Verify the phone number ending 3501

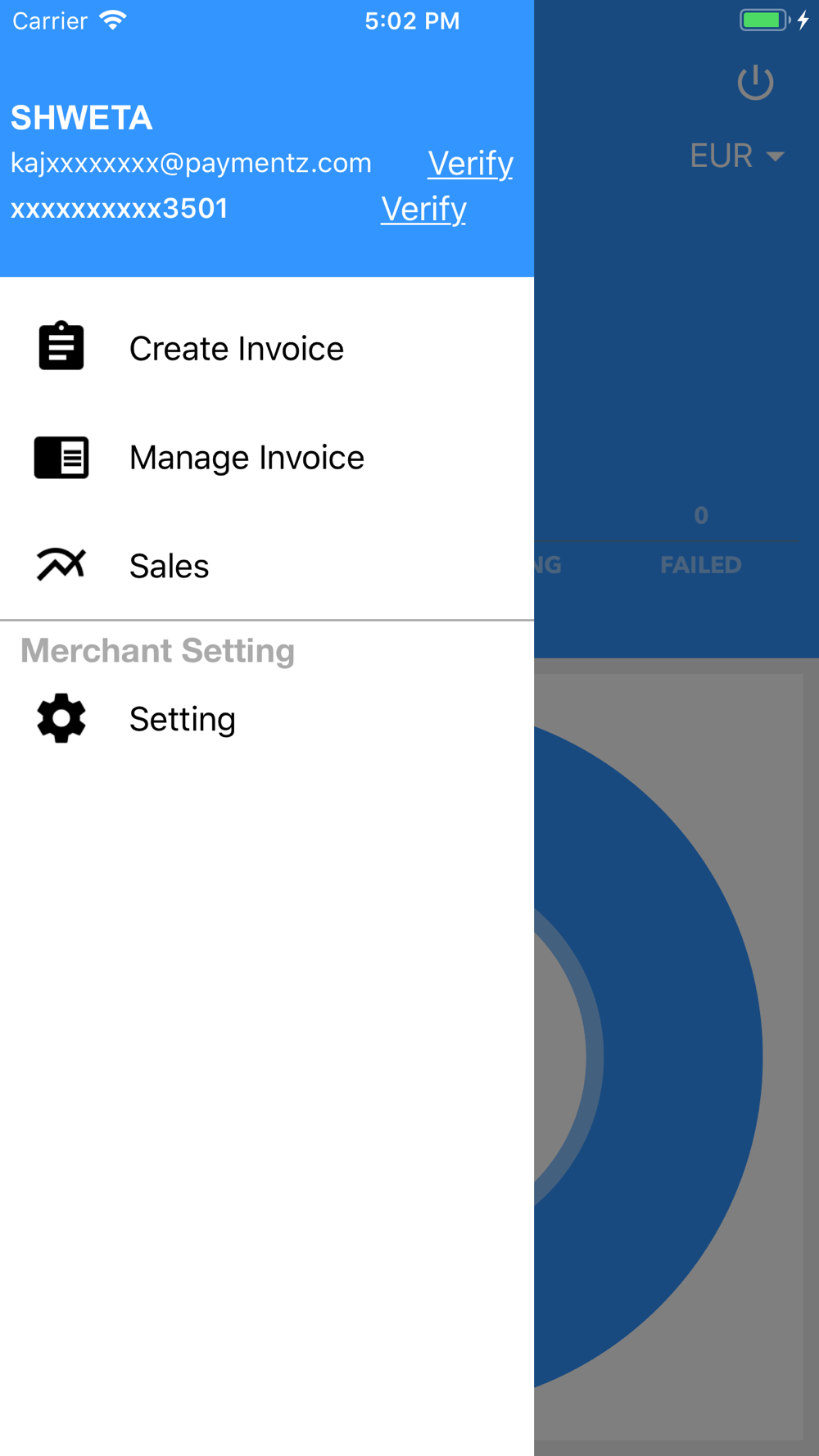point(423,209)
